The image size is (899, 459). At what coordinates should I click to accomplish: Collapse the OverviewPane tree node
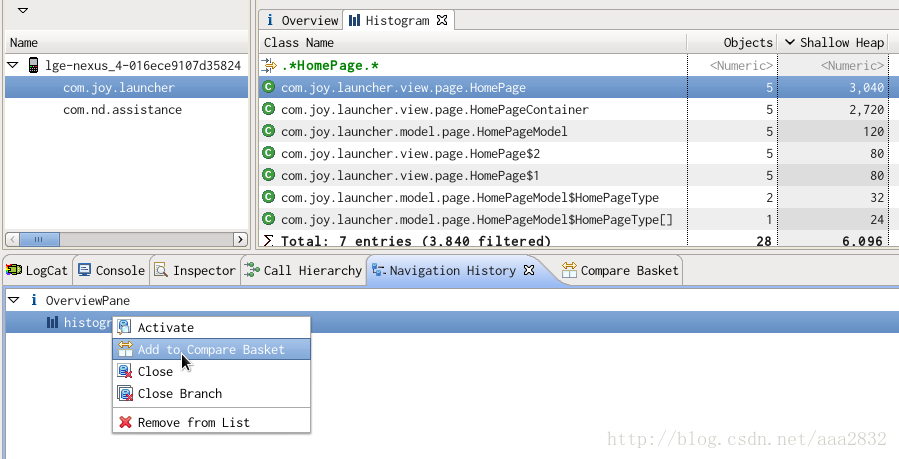[x=13, y=300]
